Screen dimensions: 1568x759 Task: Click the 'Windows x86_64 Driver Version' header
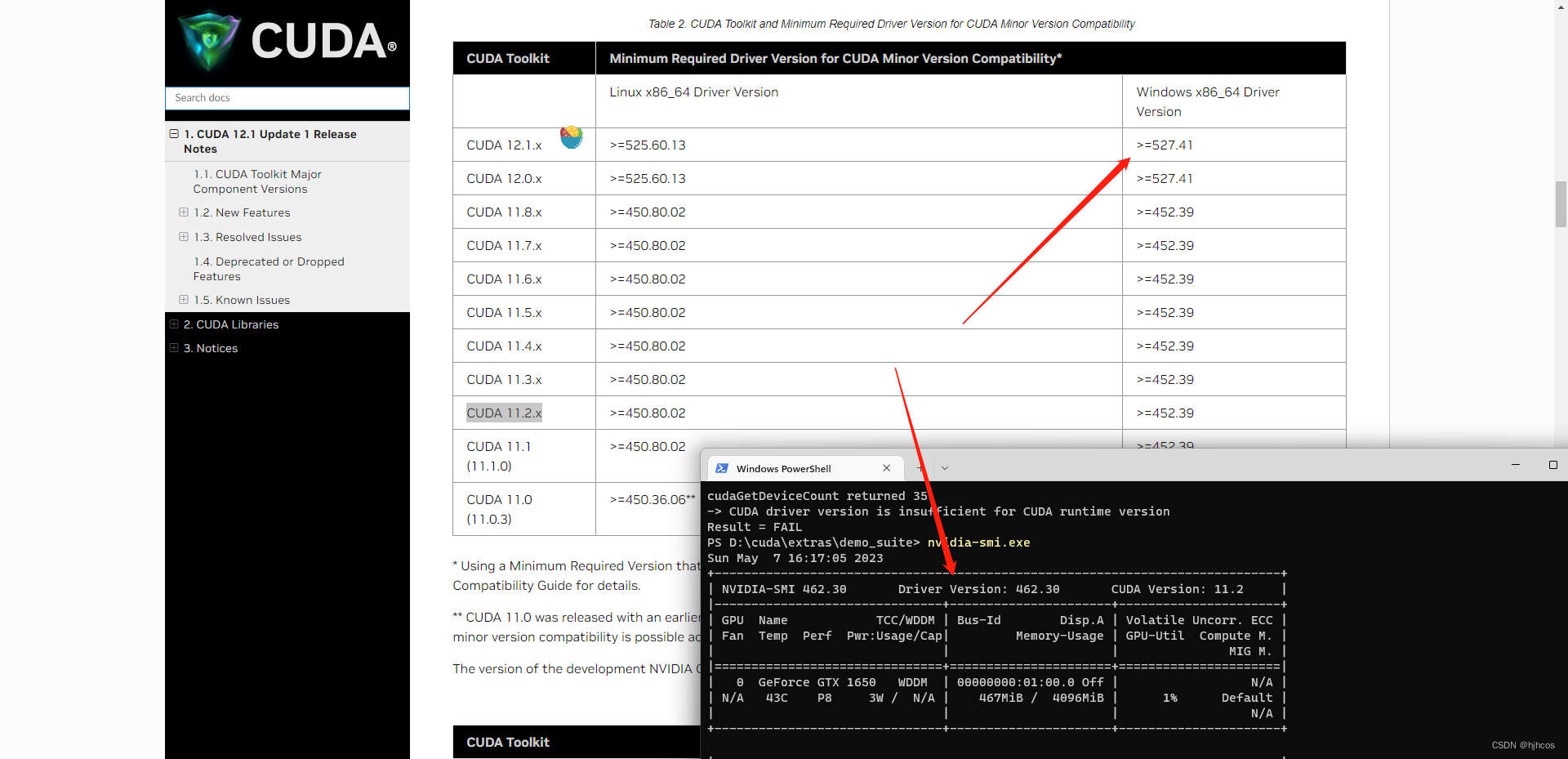[1208, 101]
